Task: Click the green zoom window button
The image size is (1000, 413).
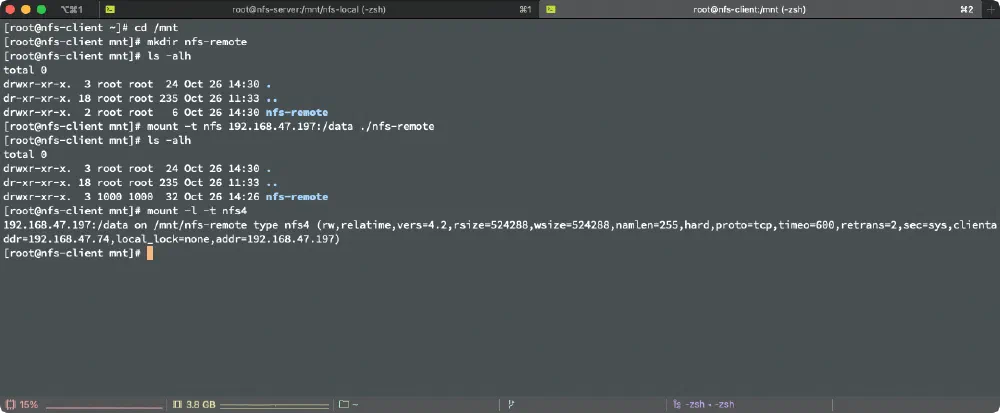Action: tap(41, 10)
